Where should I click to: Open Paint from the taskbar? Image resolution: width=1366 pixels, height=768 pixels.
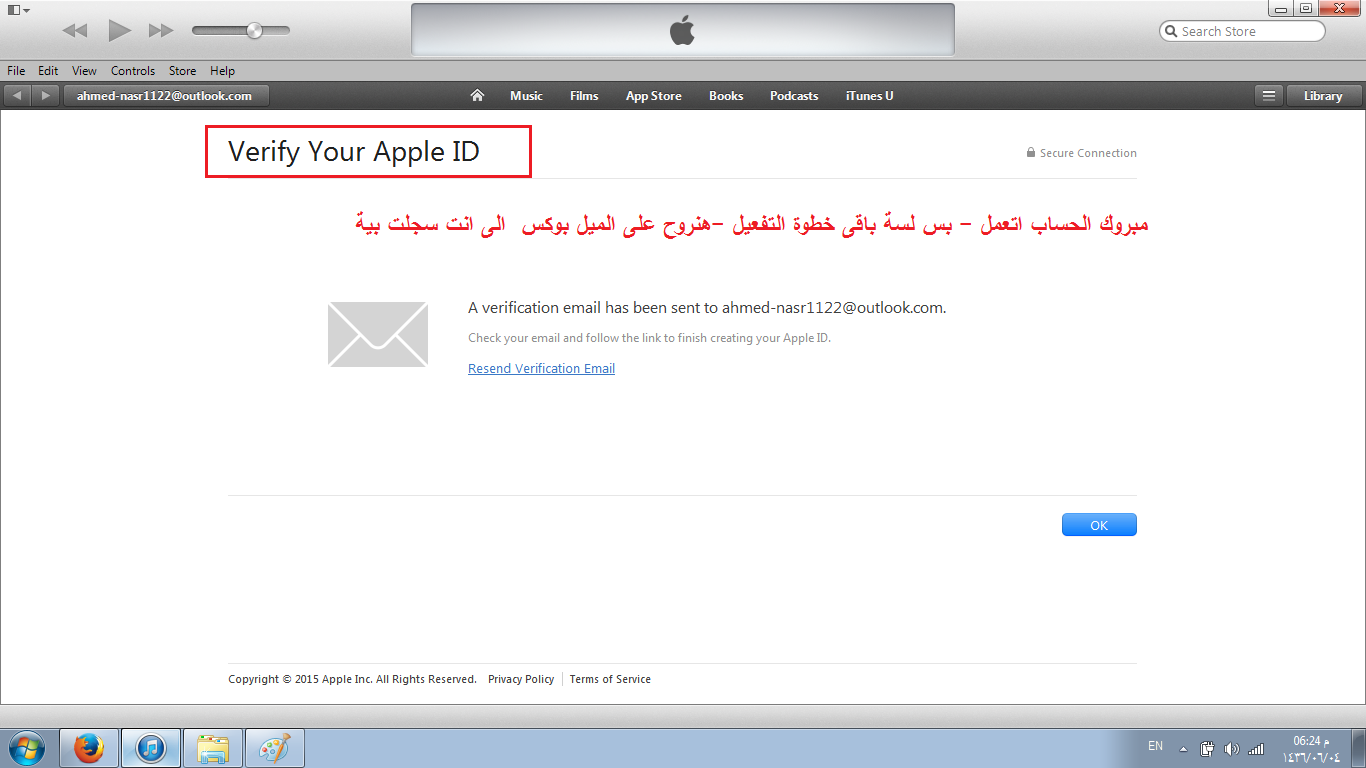point(274,748)
